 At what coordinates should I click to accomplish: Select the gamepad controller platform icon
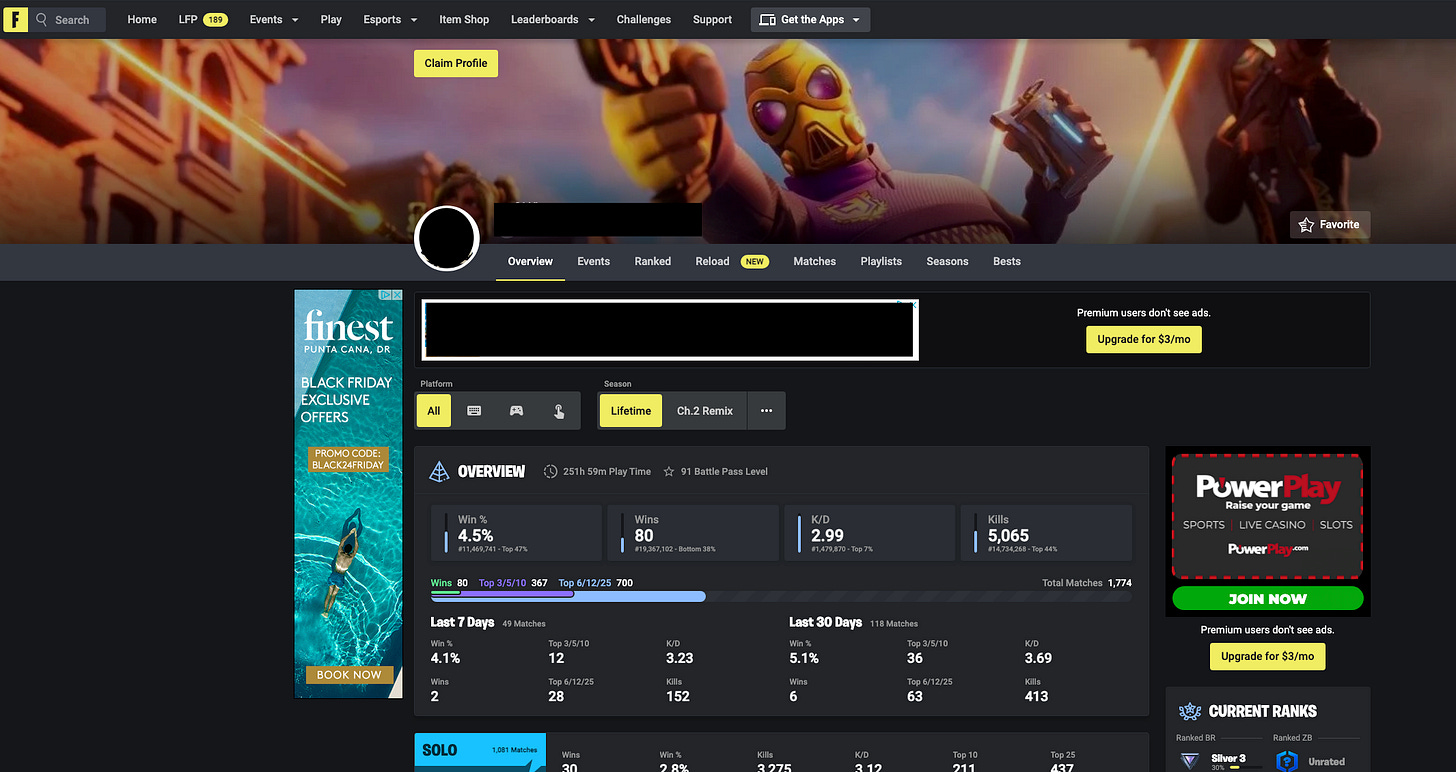pyautogui.click(x=516, y=411)
